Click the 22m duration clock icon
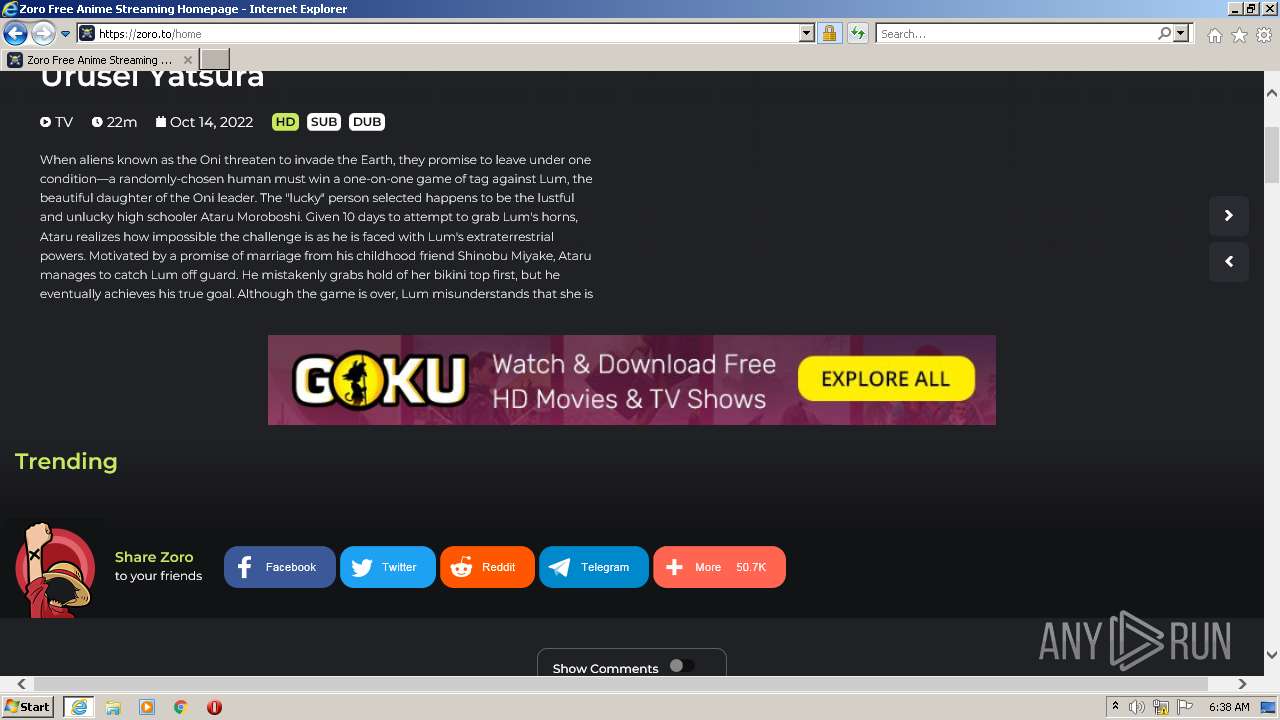This screenshot has width=1280, height=720. 97,122
